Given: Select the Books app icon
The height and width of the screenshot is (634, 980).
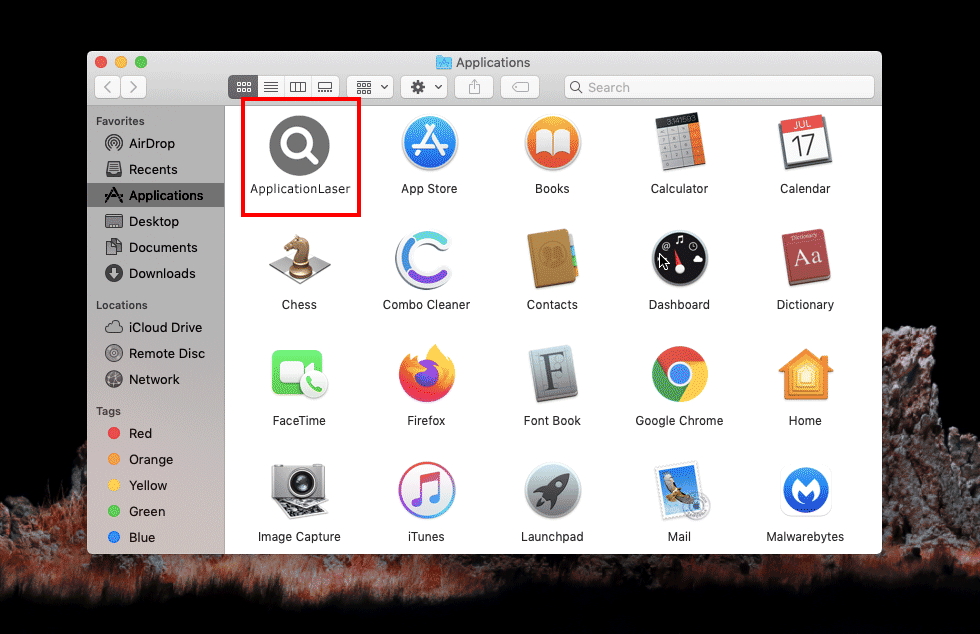Looking at the screenshot, I should 552,143.
